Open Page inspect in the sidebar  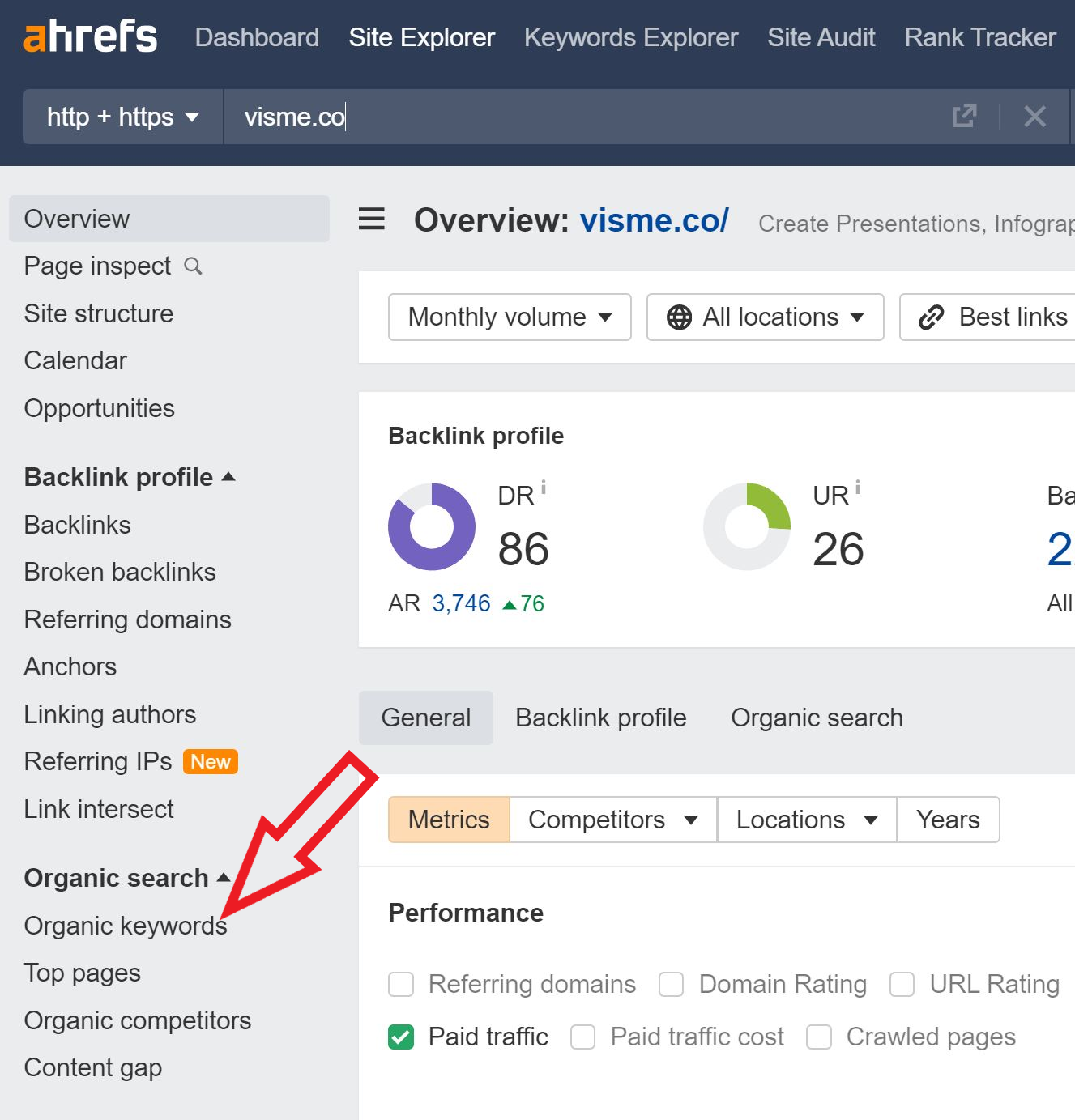(97, 266)
